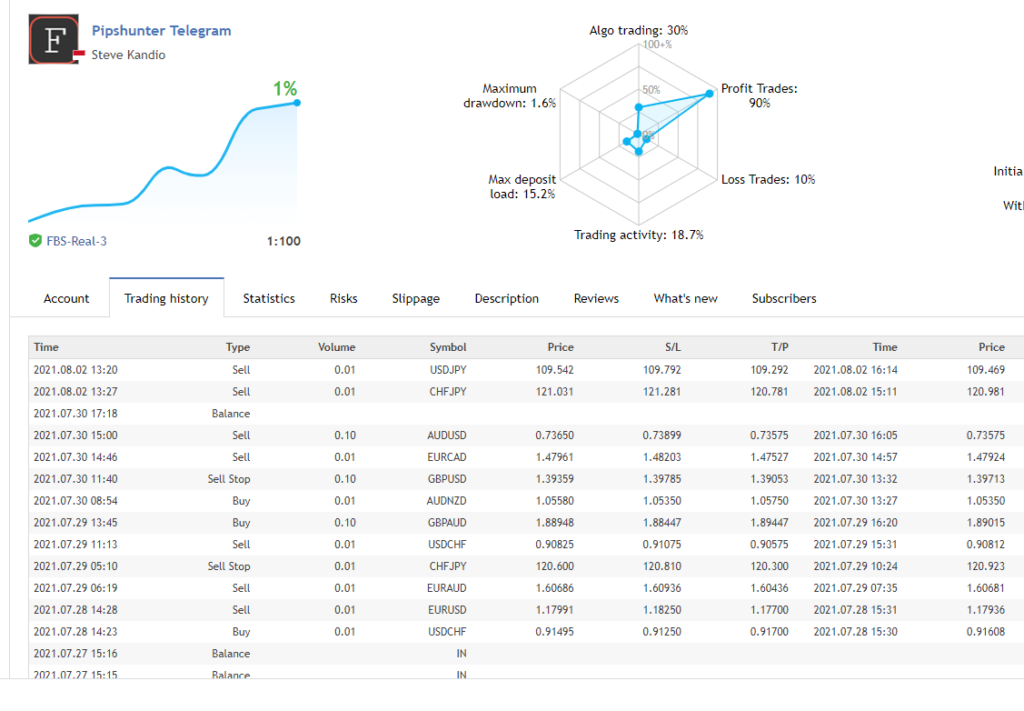The width and height of the screenshot is (1024, 711).
Task: Click the 2021.07.27 15:16 Balance row
Action: click(526, 654)
